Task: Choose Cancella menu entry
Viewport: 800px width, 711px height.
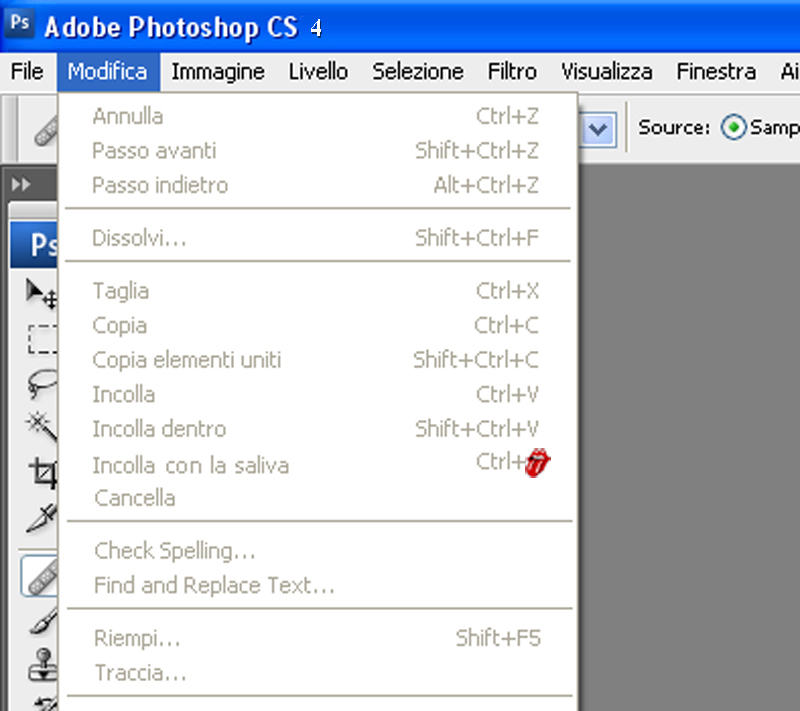Action: tap(317, 498)
